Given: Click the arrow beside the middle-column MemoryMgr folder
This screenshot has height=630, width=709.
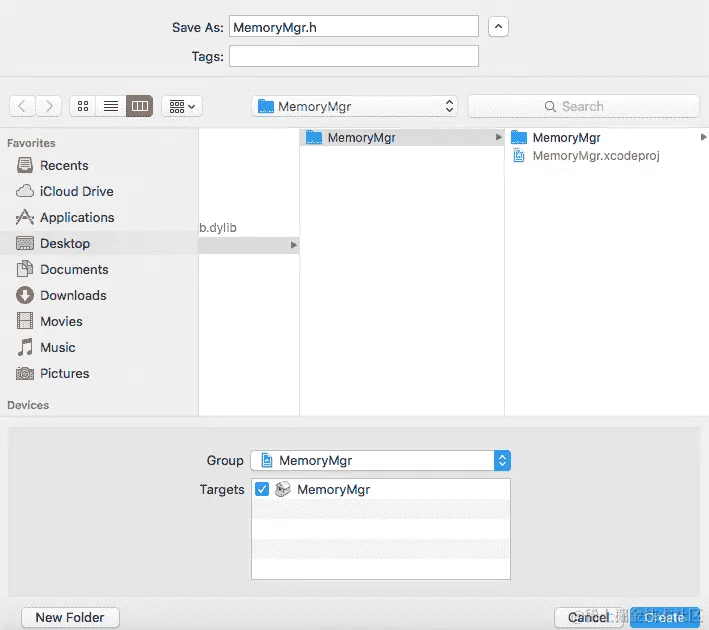Looking at the screenshot, I should 498,137.
